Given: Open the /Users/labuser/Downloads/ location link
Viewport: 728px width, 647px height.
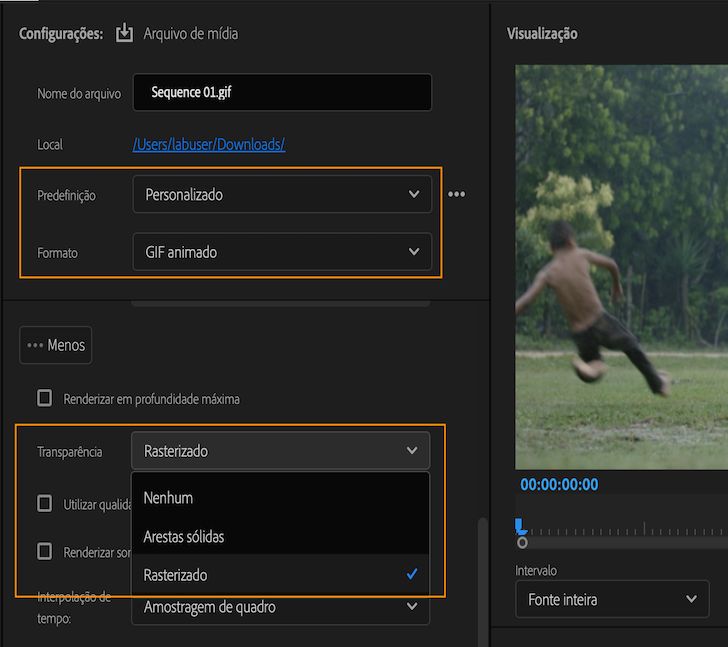Looking at the screenshot, I should click(x=209, y=144).
